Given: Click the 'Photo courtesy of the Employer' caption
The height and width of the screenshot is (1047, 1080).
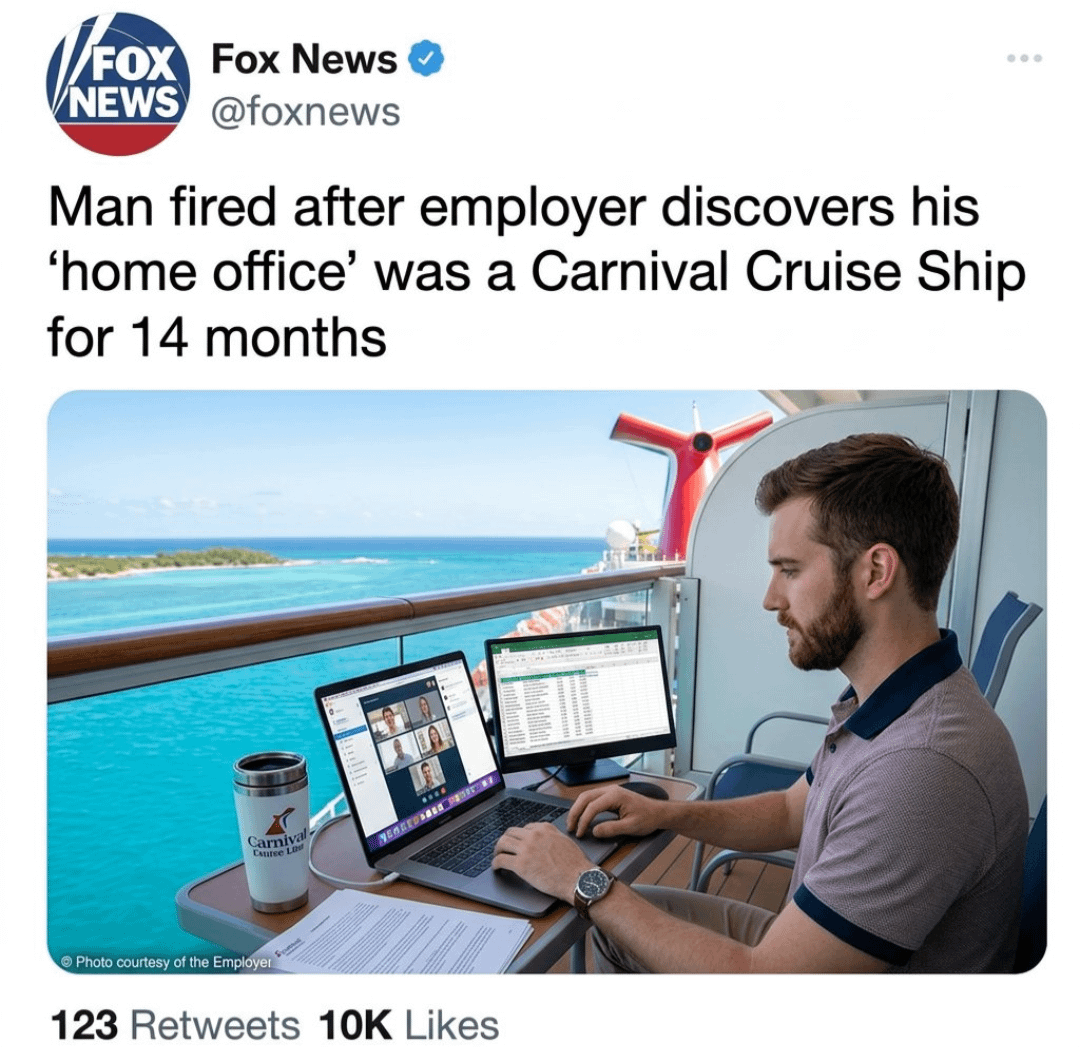Looking at the screenshot, I should pos(165,962).
